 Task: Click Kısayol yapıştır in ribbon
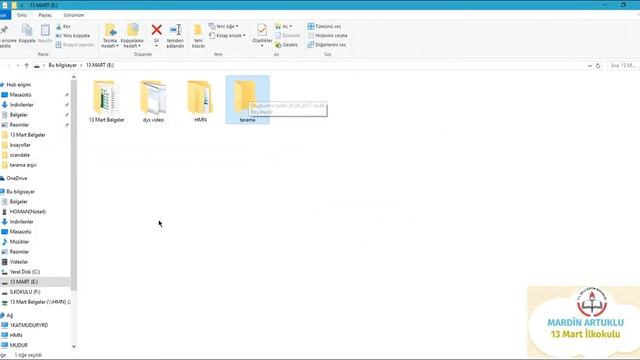point(75,45)
